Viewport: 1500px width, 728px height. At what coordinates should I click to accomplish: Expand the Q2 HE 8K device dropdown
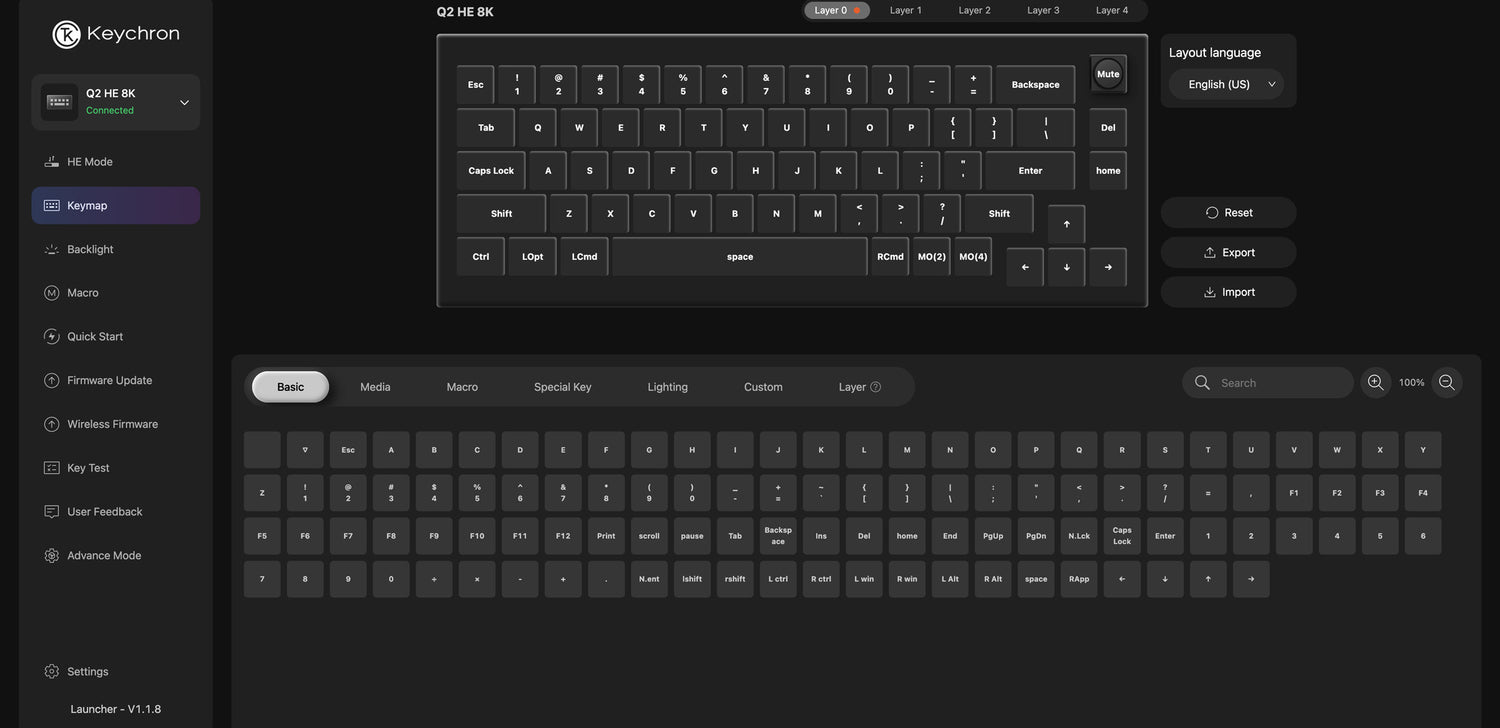click(184, 102)
